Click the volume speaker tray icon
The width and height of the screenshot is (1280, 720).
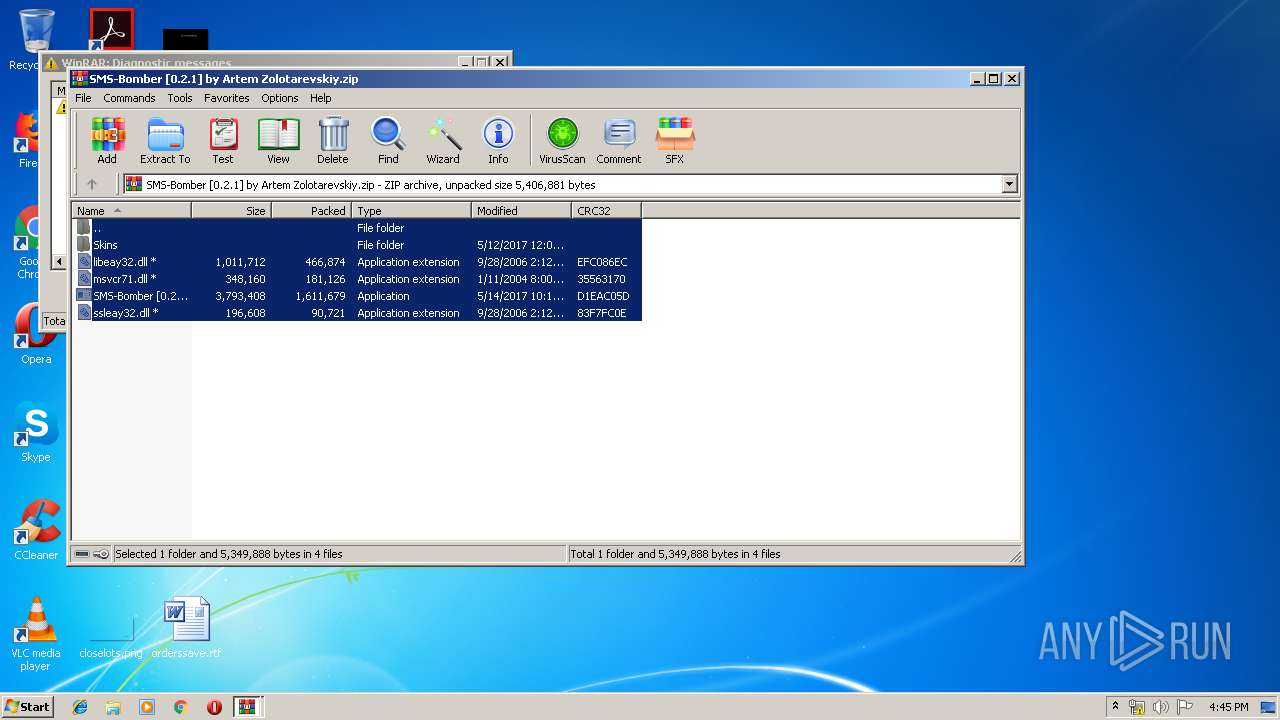coord(1160,707)
